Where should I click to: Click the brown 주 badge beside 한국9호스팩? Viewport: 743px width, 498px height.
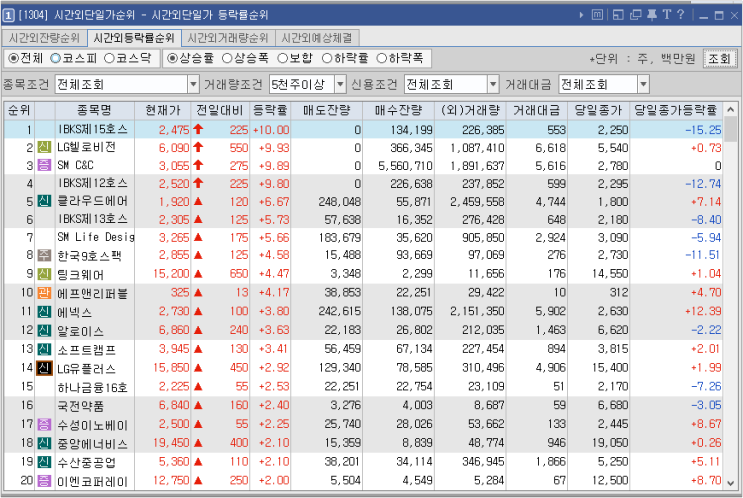(44, 255)
